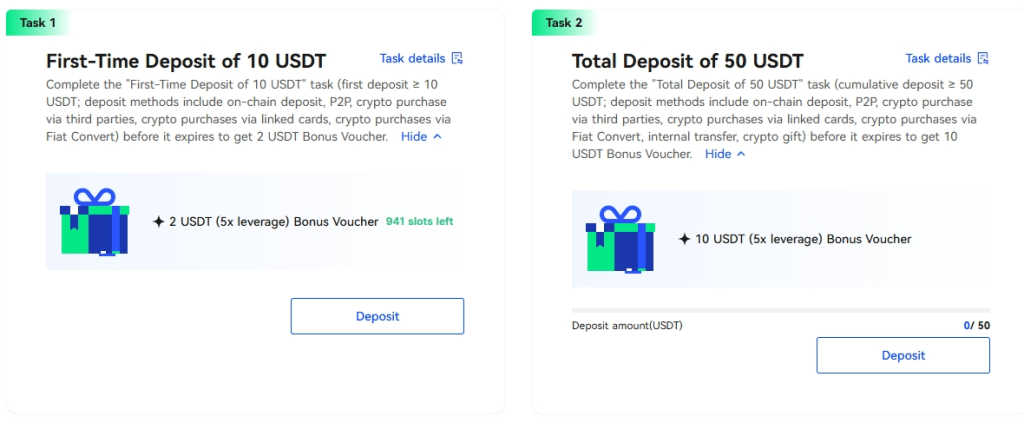Click the "Total Deposit of 50 USDT" heading
The height and width of the screenshot is (423, 1024).
(687, 61)
